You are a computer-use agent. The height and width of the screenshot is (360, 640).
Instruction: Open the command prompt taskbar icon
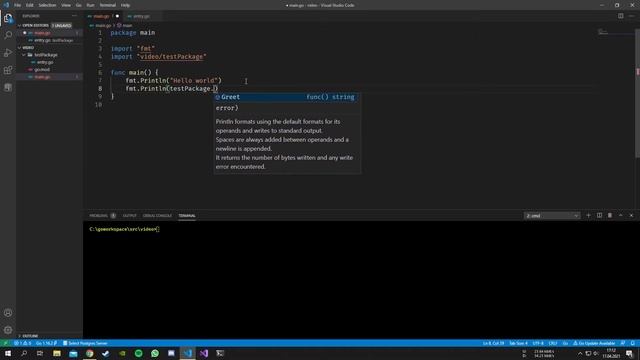coord(220,353)
